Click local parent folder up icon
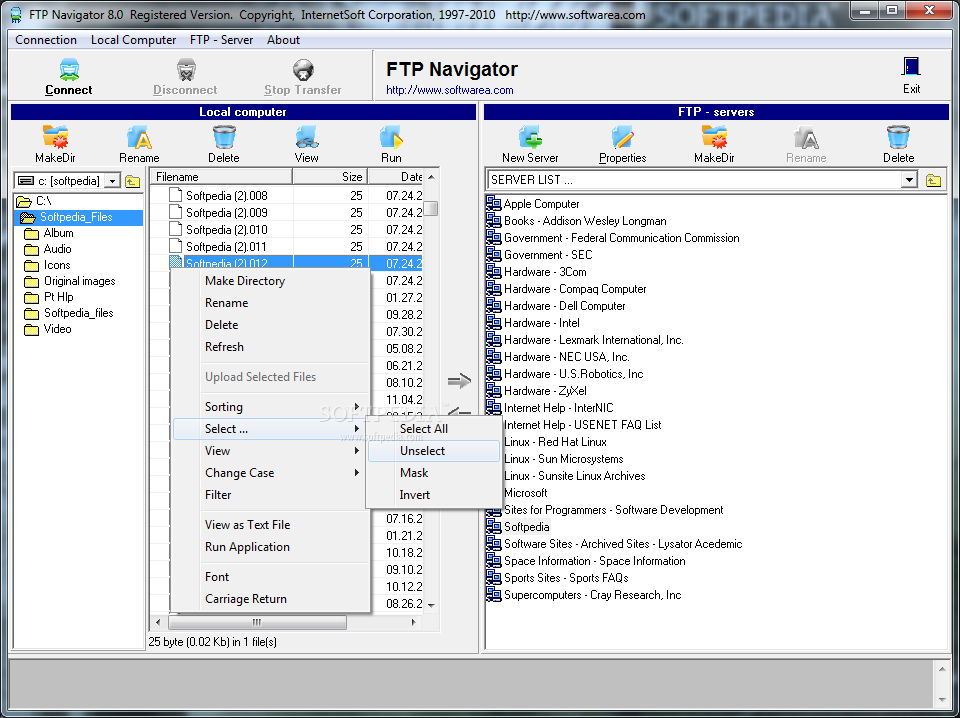 point(132,181)
